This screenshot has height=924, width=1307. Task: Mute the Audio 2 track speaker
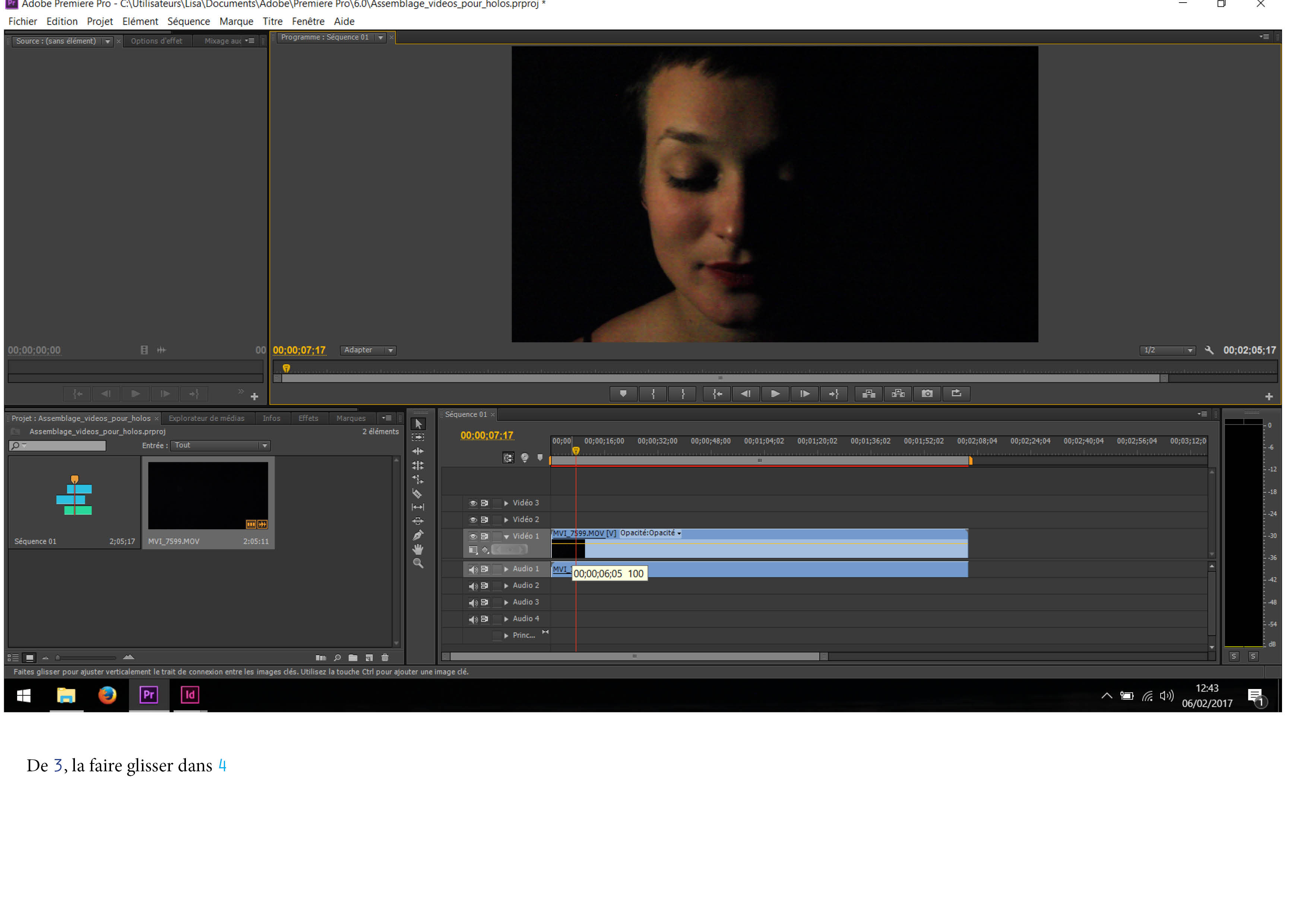pos(472,585)
